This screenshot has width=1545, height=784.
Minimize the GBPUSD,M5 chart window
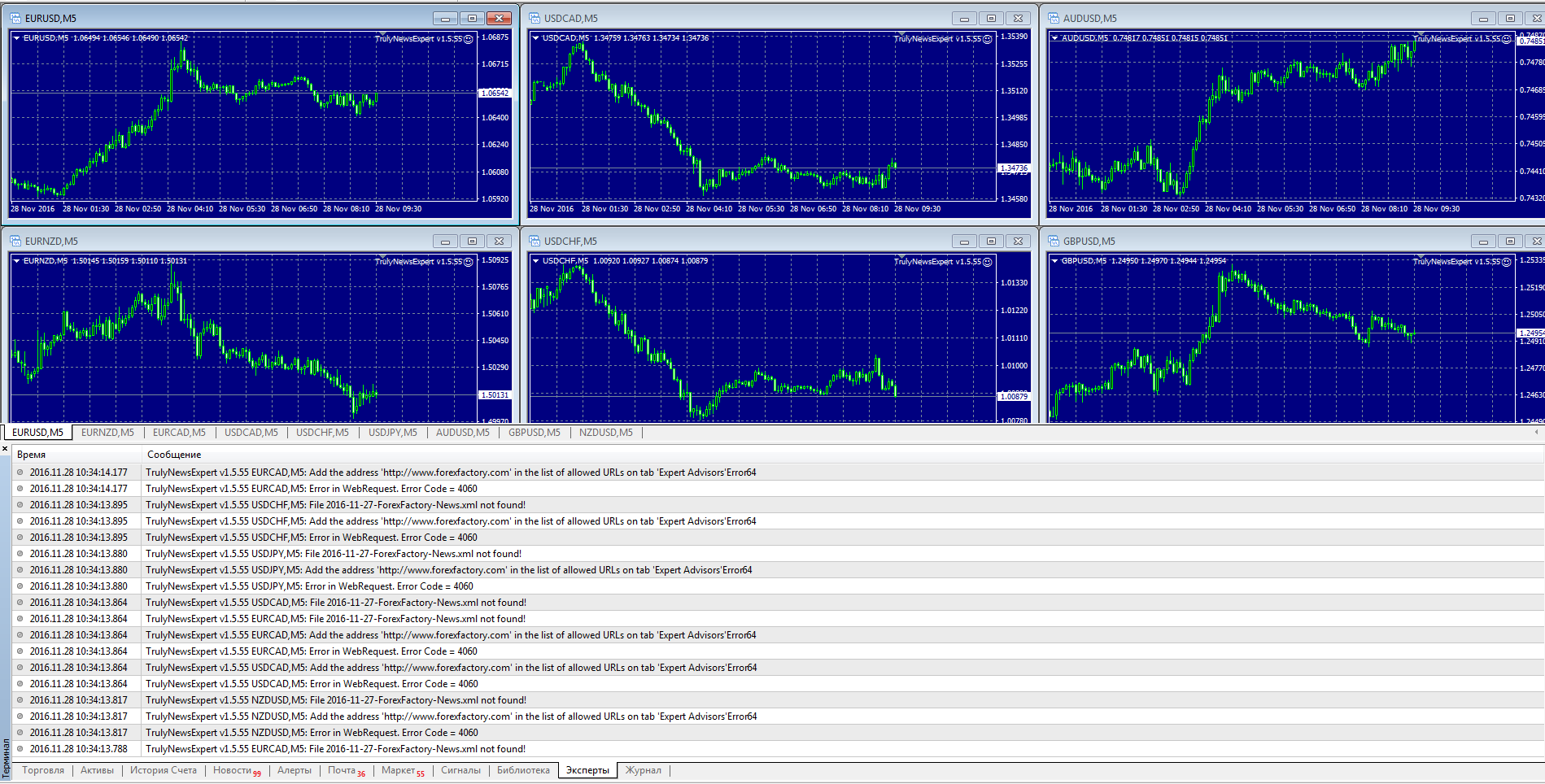(x=1483, y=241)
